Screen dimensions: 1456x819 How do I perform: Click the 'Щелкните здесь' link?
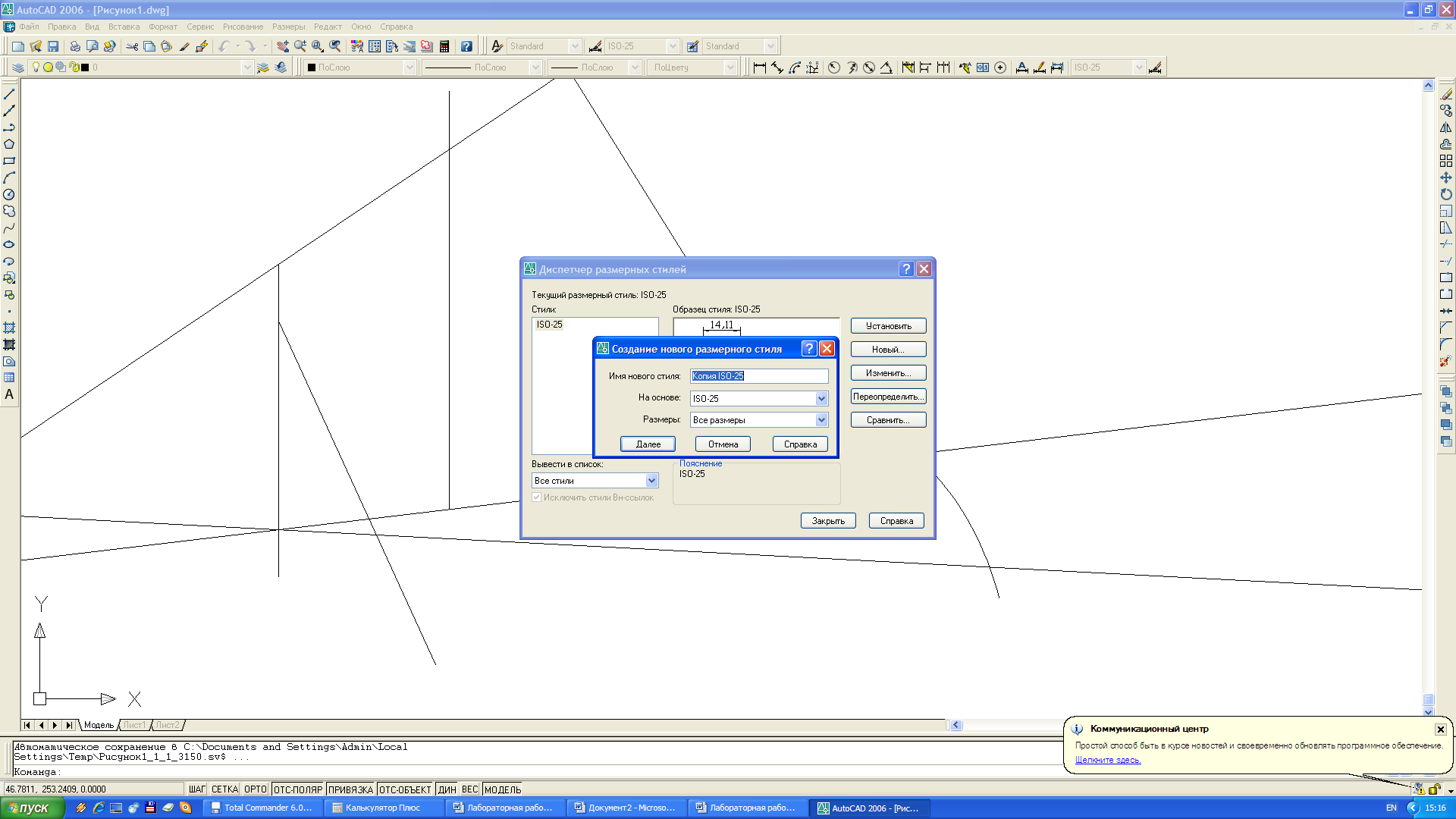1107,760
